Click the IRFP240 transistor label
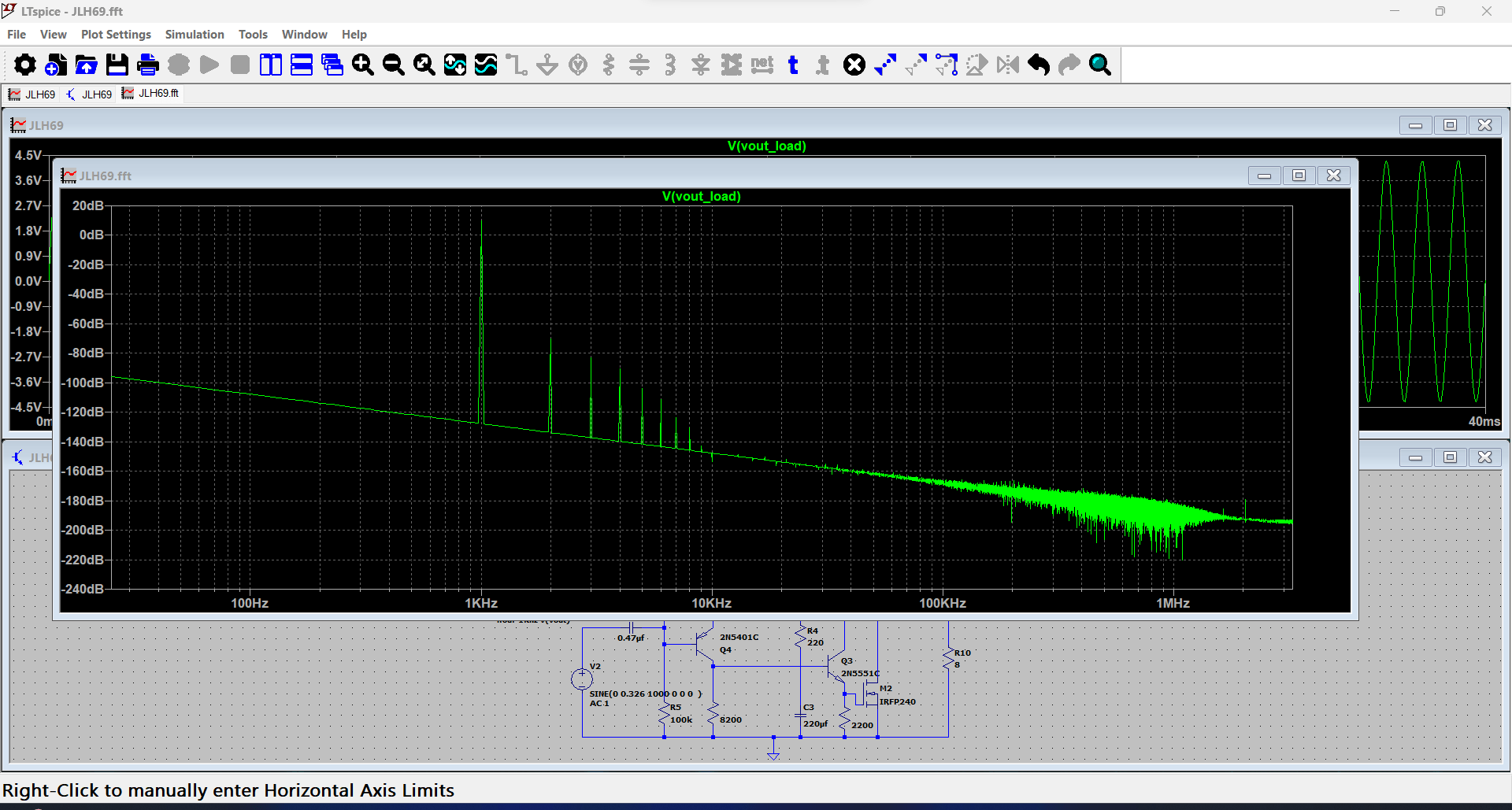 pyautogui.click(x=898, y=701)
